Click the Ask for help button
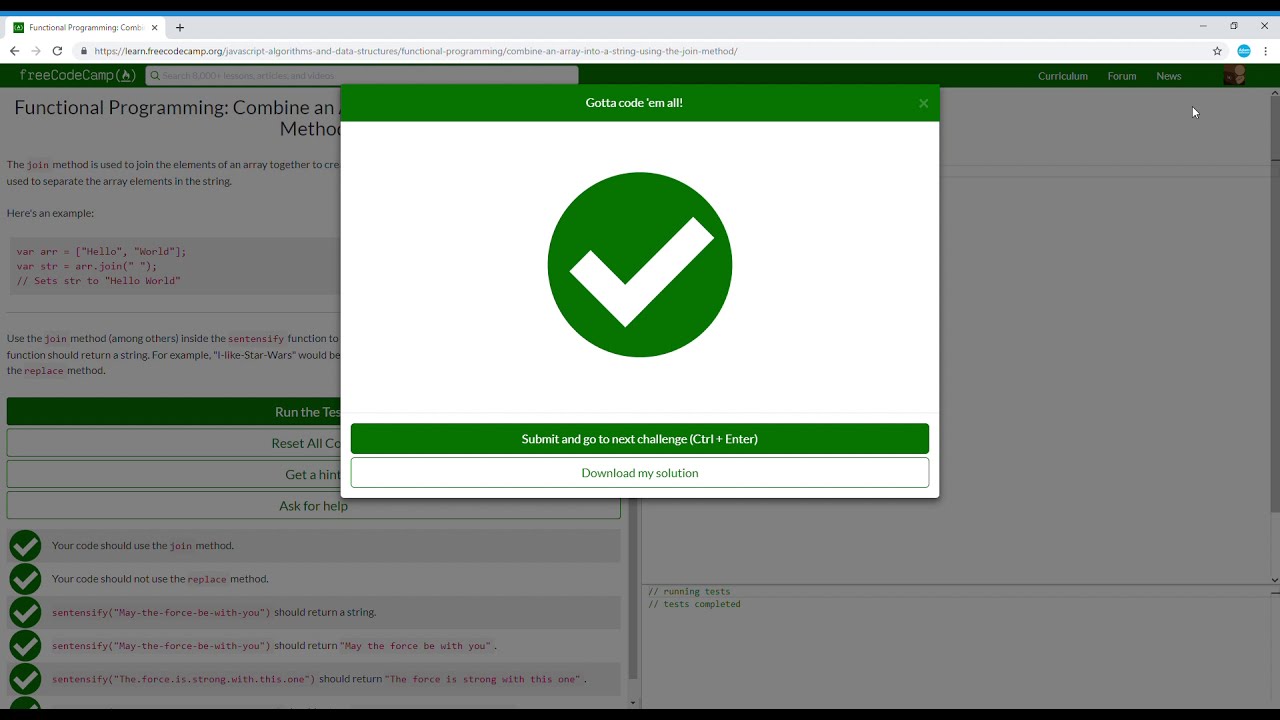Viewport: 1280px width, 720px height. point(313,506)
